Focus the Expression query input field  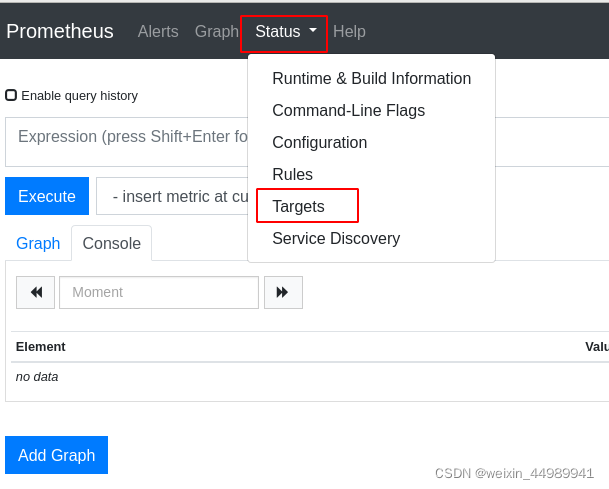point(127,142)
